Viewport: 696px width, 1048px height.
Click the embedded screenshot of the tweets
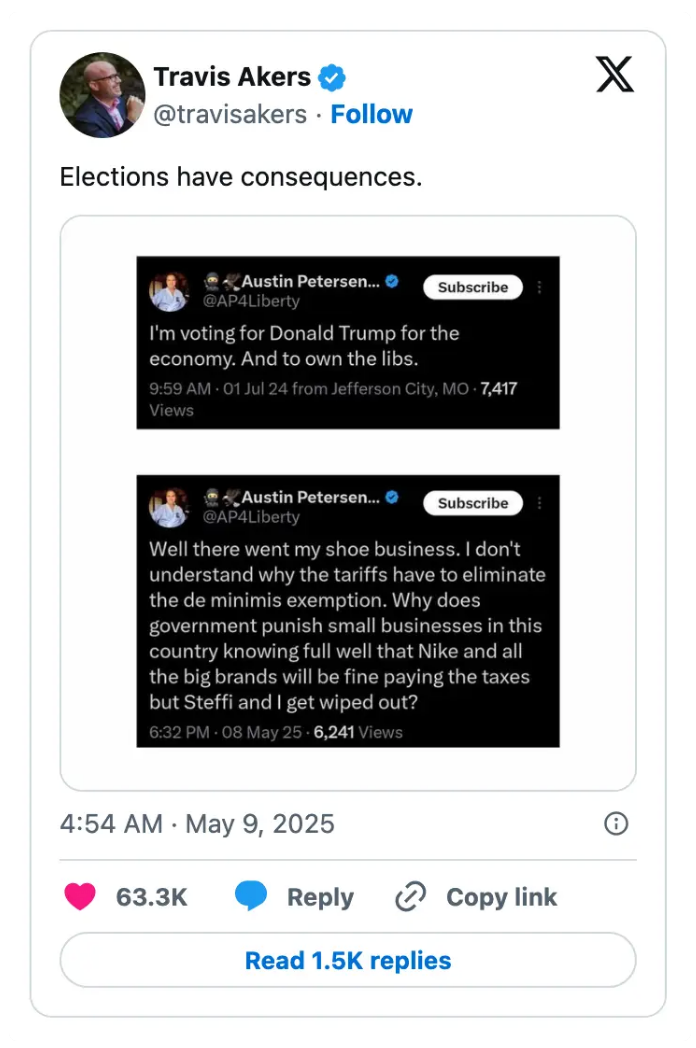[348, 495]
